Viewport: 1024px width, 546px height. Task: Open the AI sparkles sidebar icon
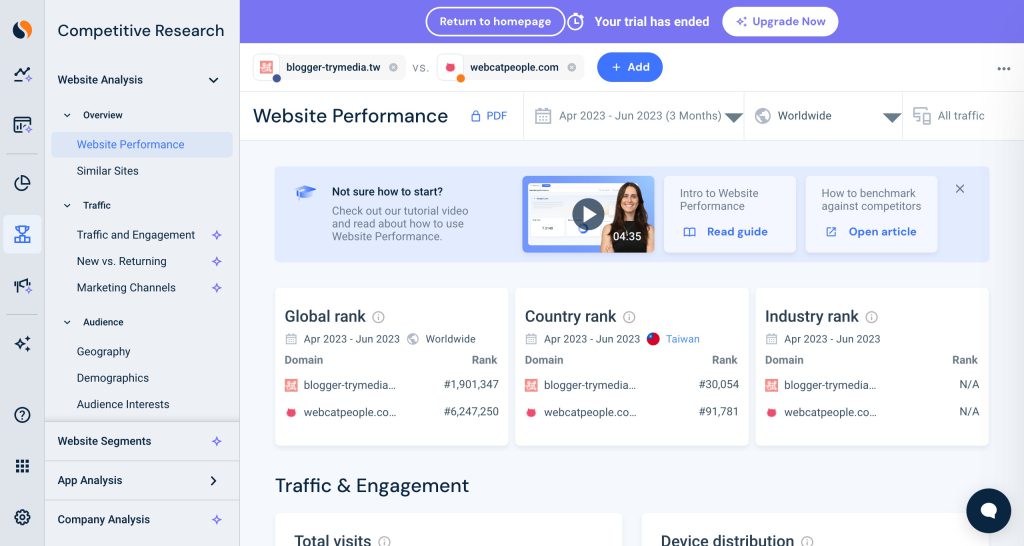pyautogui.click(x=22, y=344)
